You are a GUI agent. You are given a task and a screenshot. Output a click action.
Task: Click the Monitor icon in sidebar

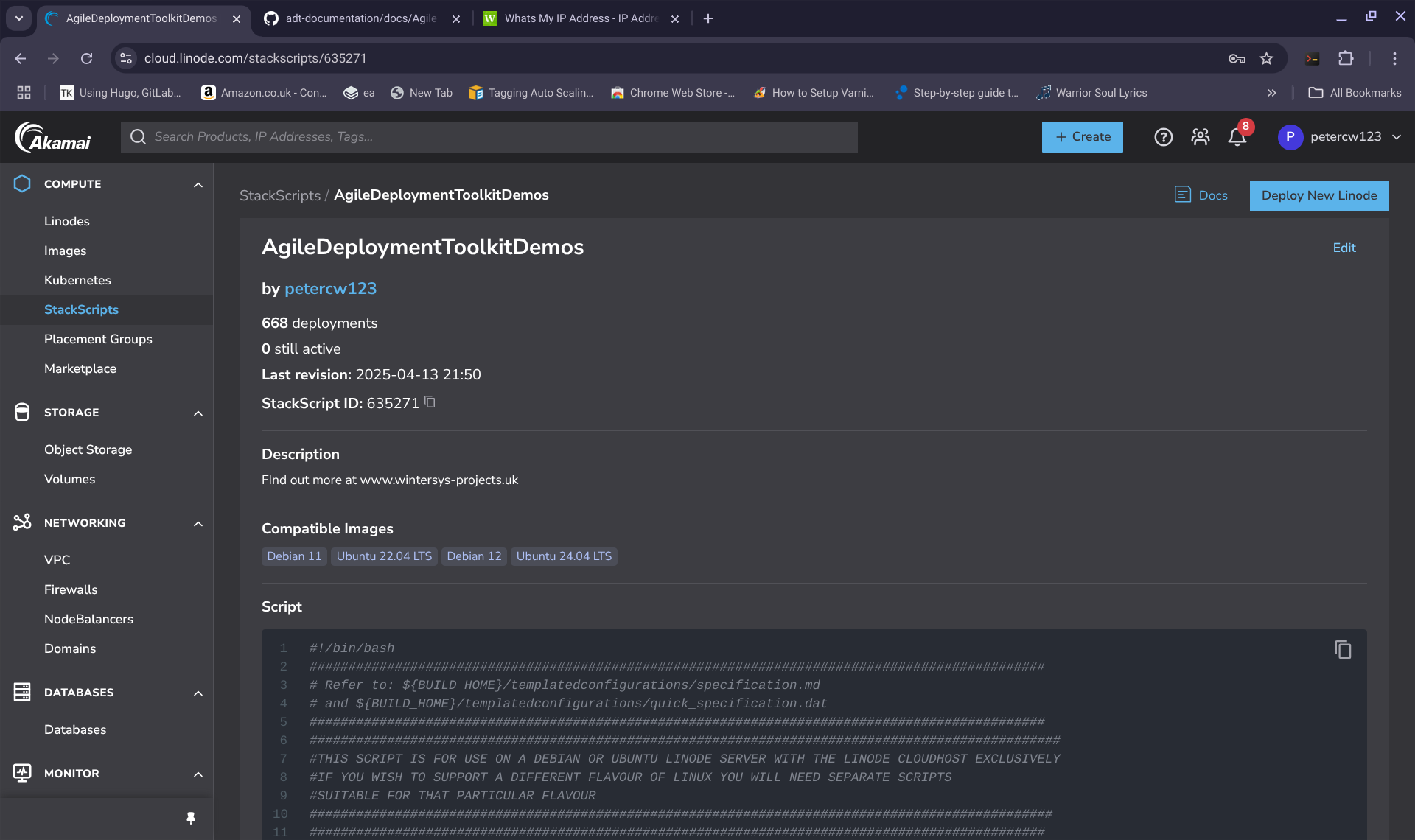22,773
